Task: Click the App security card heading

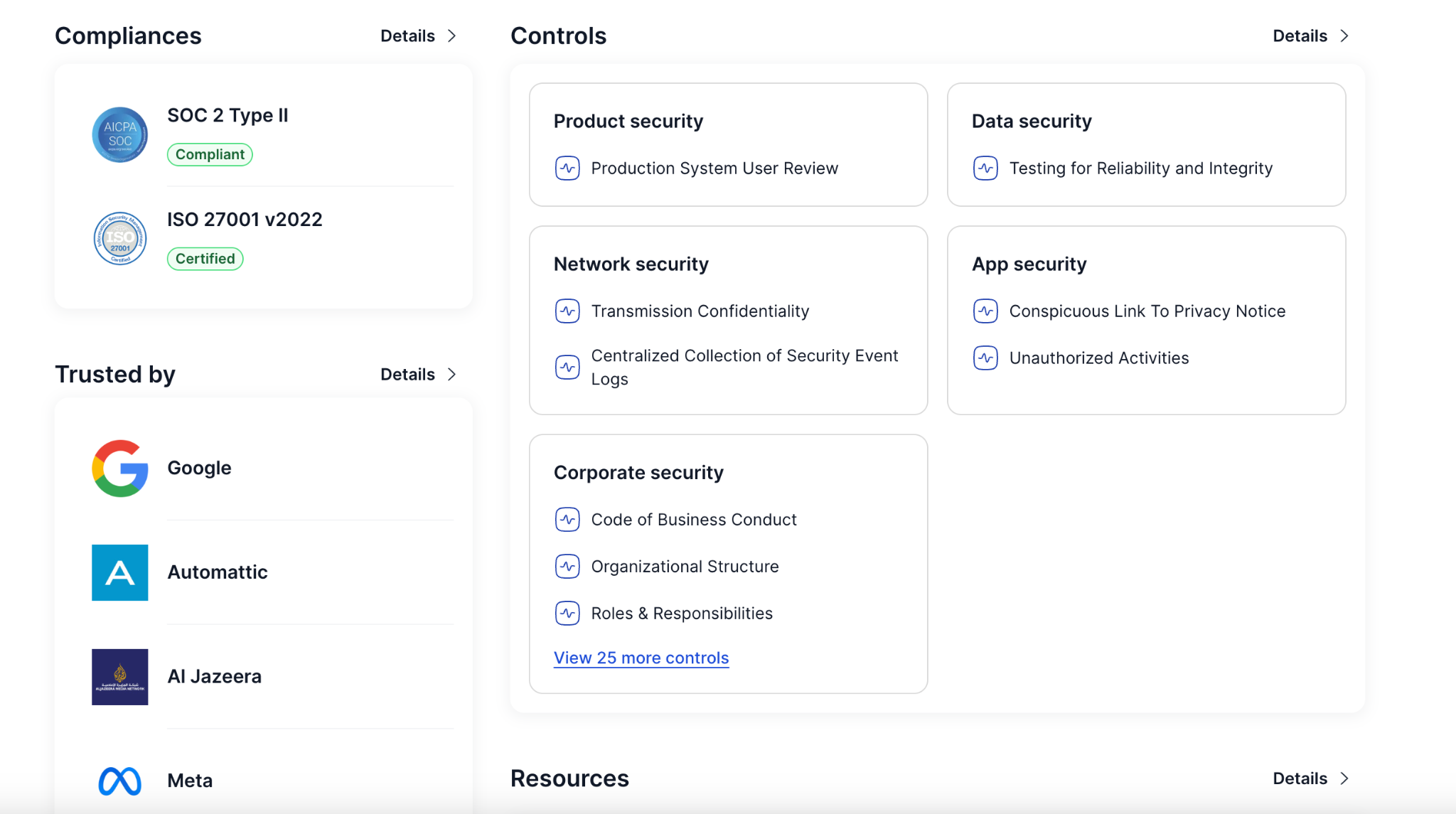Action: coord(1029,264)
